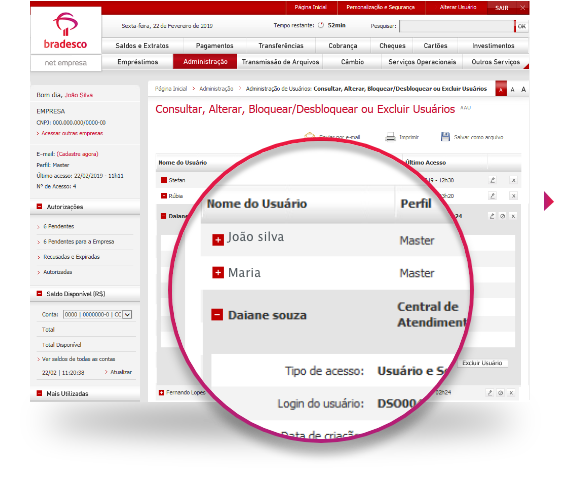Open the Administração menu tab

pos(205,62)
